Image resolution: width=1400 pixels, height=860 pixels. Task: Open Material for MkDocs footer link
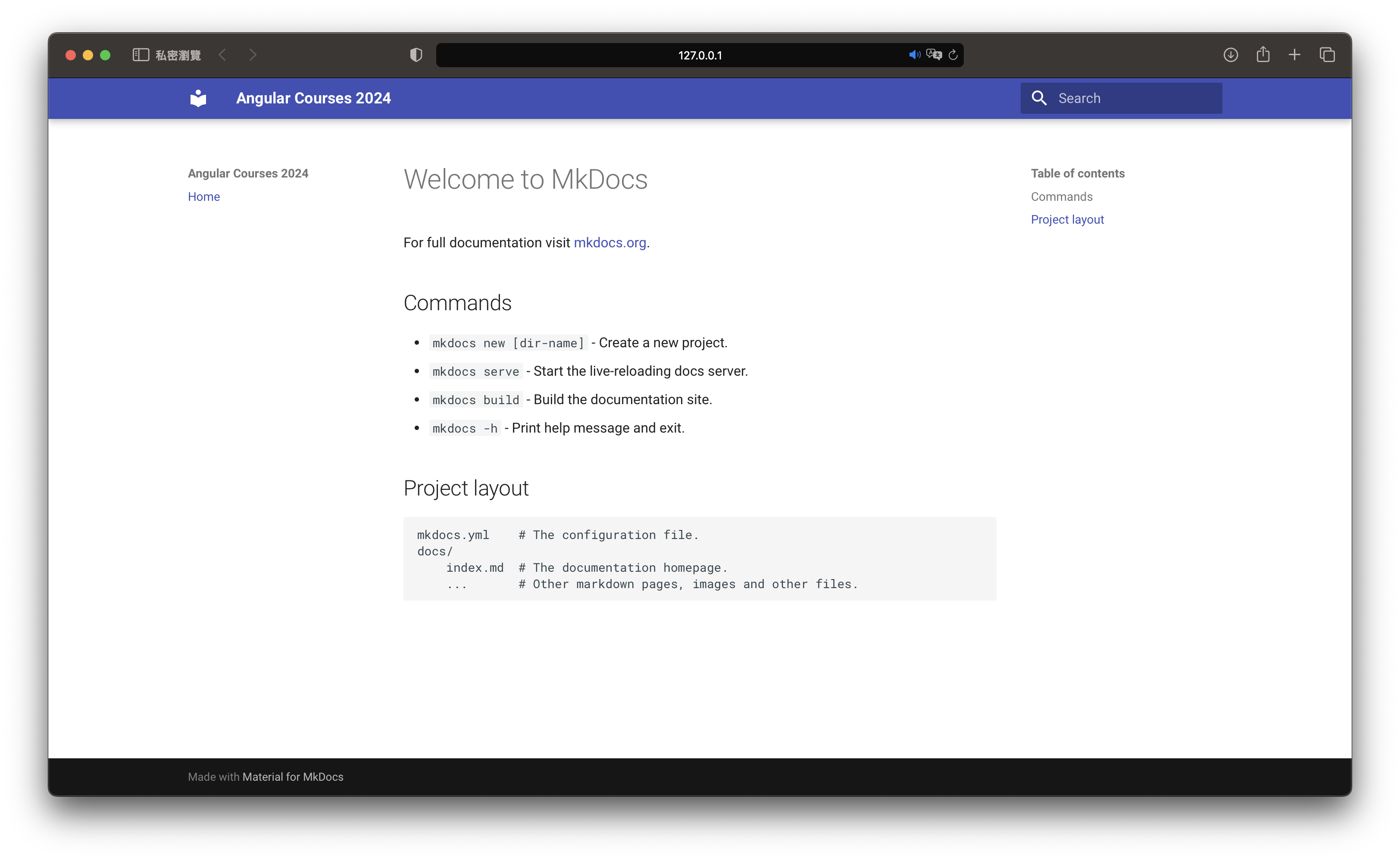point(293,777)
